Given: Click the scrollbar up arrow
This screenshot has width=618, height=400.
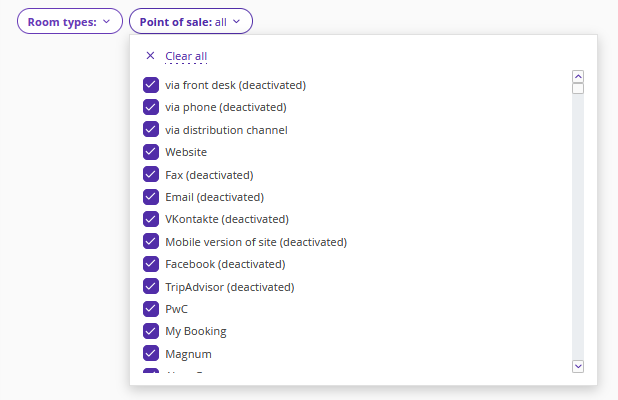Looking at the screenshot, I should 578,76.
